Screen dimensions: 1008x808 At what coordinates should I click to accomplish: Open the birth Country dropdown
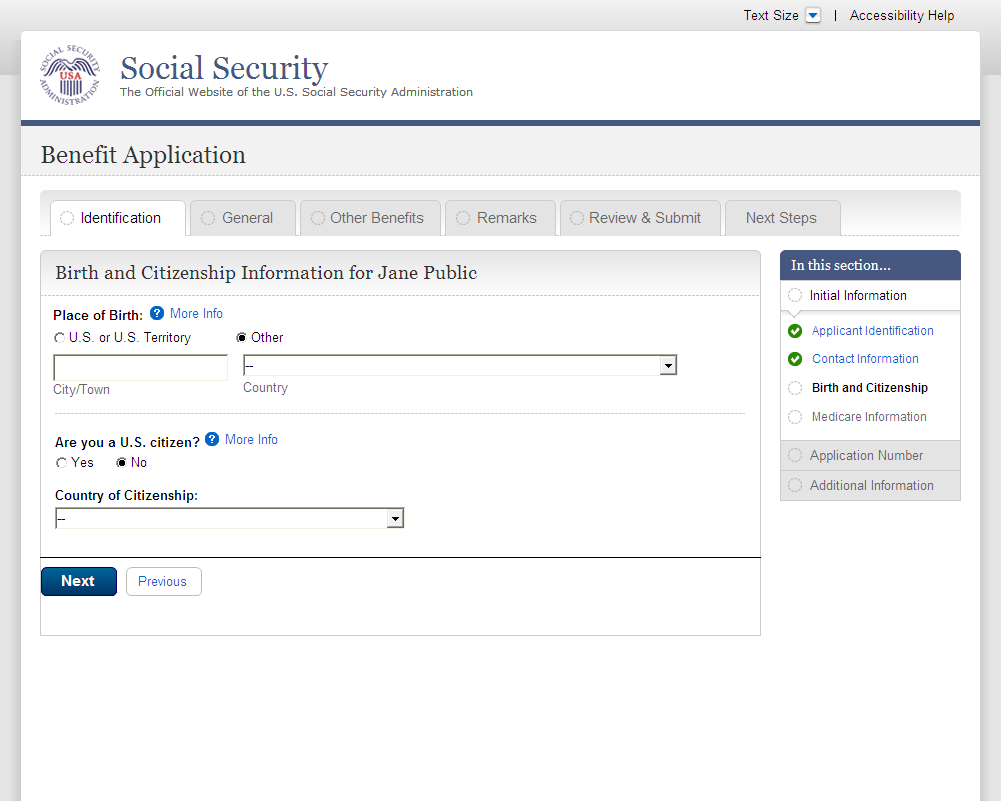pos(460,366)
